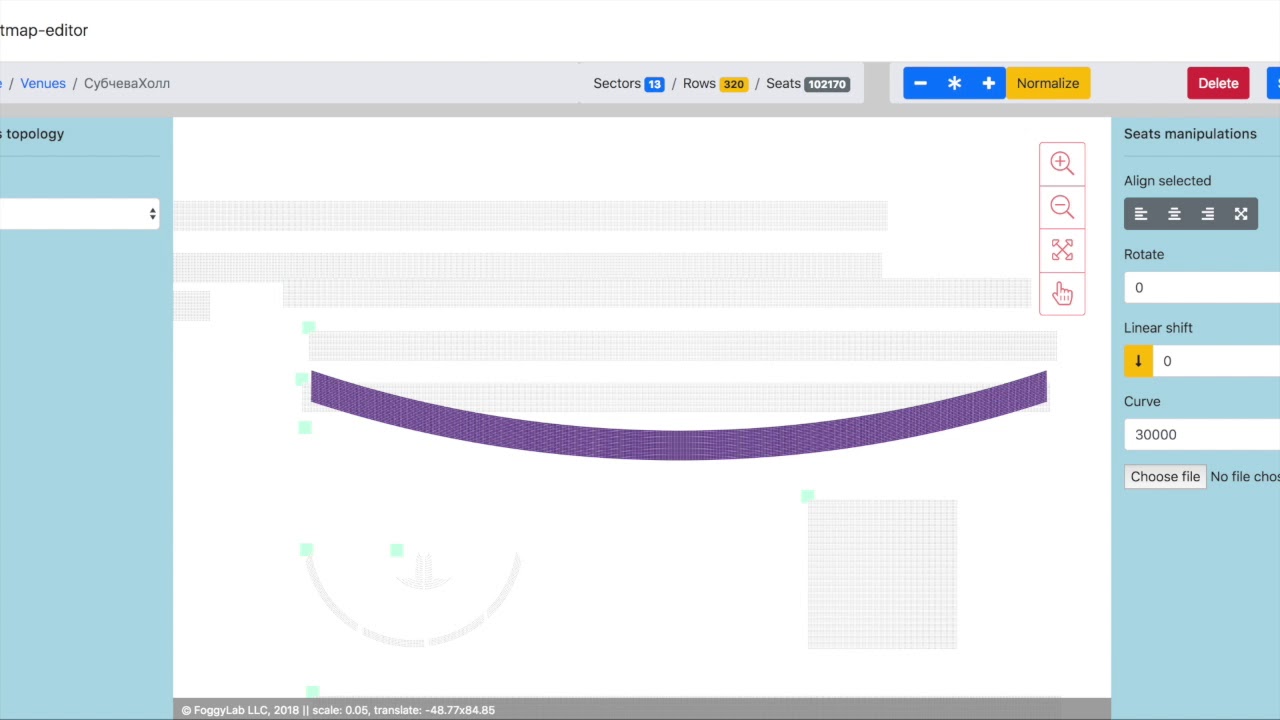Zoom in on the seat map canvas
Image resolution: width=1280 pixels, height=720 pixels.
[1062, 163]
